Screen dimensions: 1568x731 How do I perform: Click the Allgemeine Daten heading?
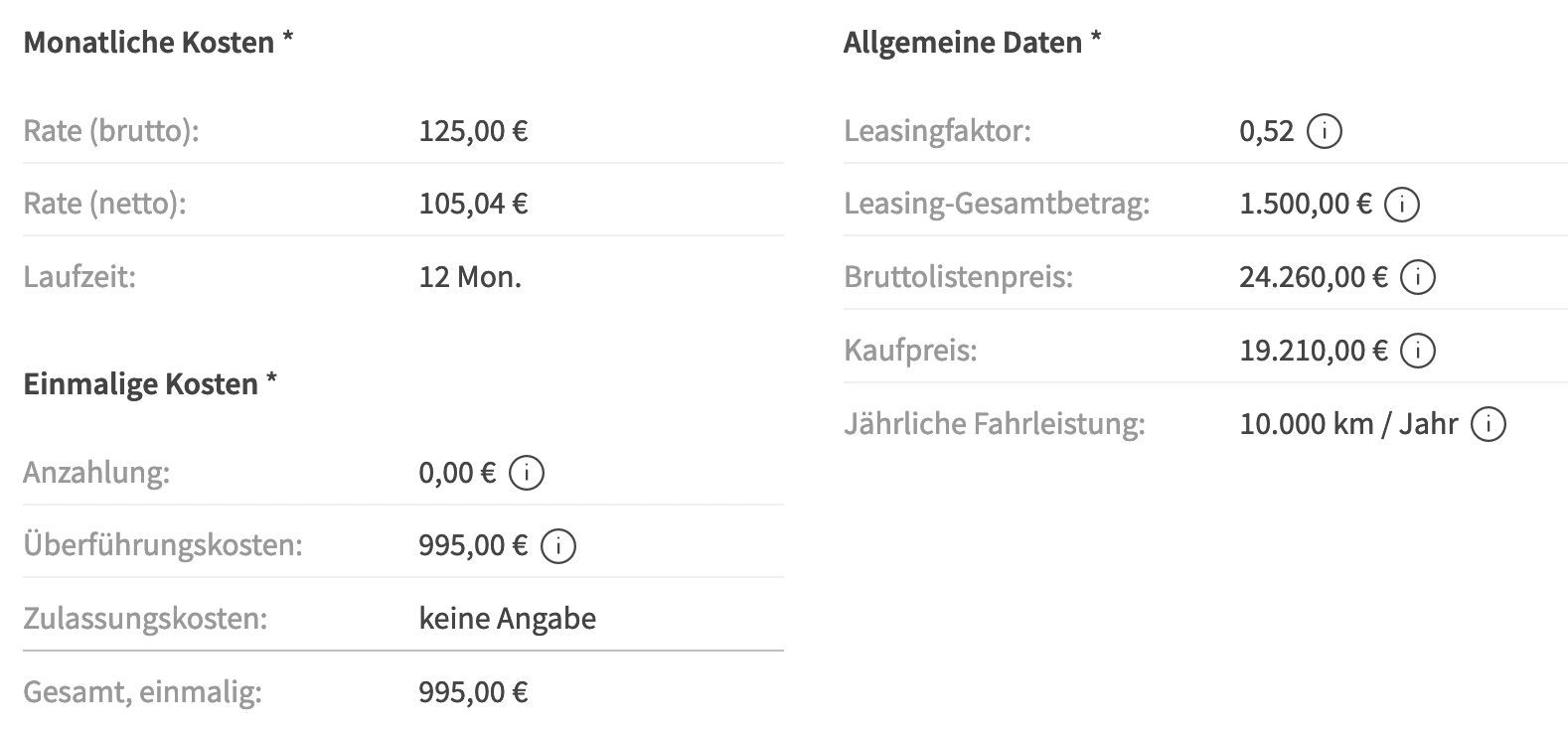coord(973,43)
